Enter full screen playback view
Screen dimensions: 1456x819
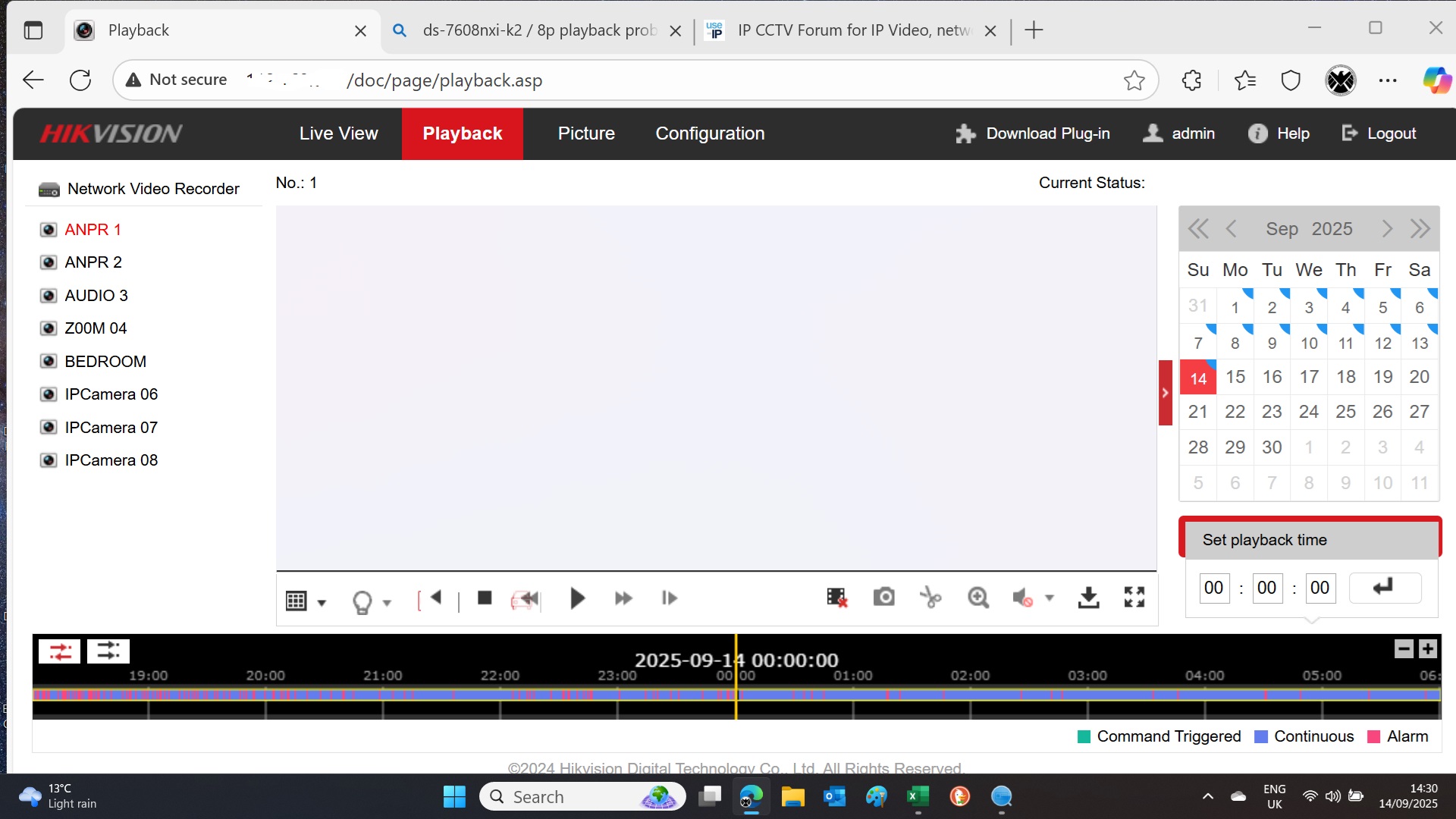click(1134, 598)
